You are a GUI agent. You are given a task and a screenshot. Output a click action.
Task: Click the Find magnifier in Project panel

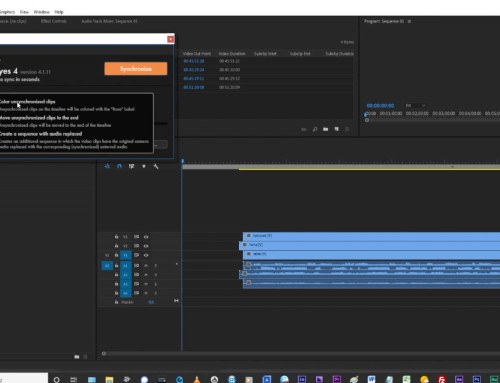315,129
